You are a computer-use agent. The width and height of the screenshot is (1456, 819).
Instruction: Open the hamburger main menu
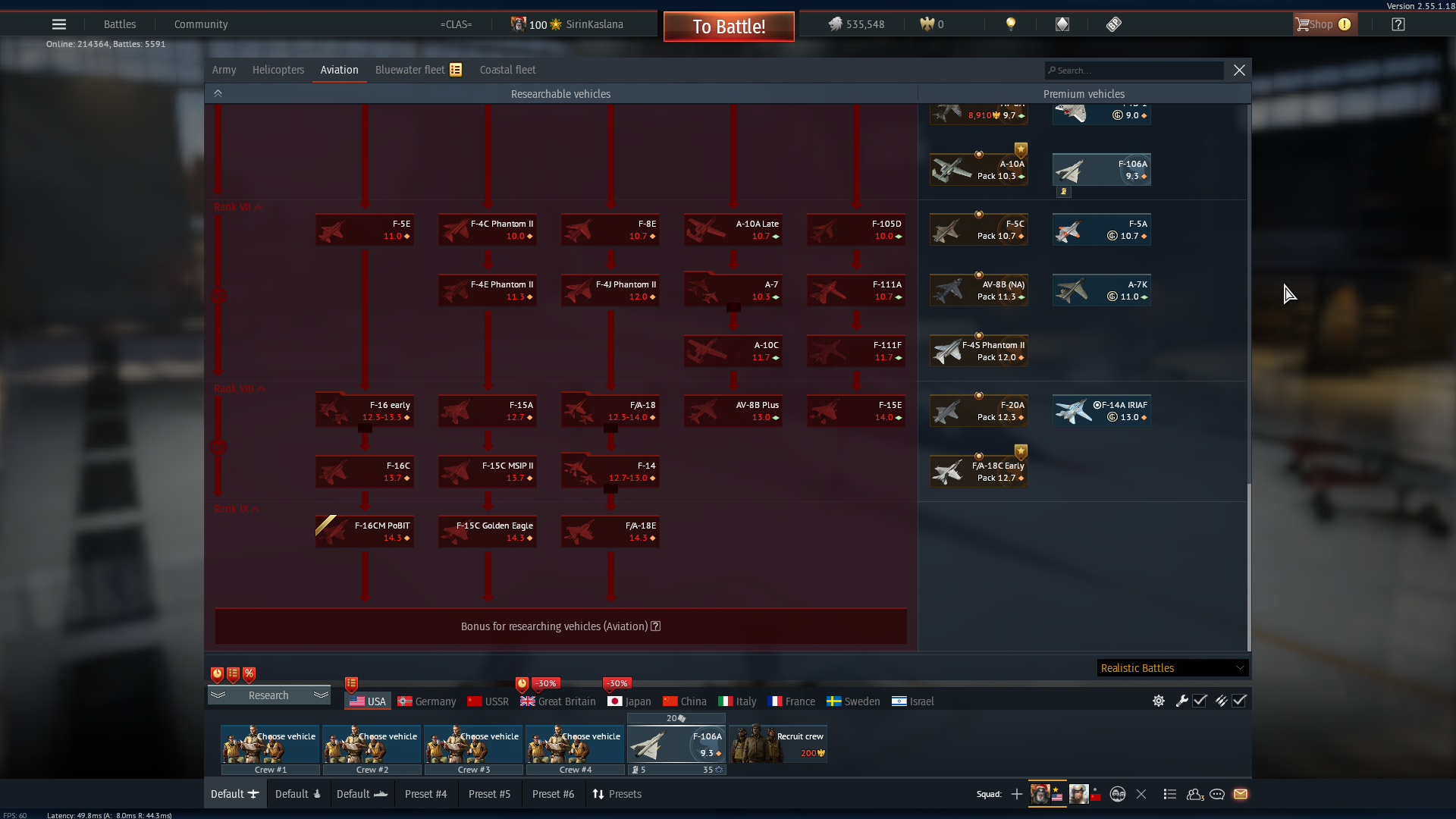click(x=59, y=24)
